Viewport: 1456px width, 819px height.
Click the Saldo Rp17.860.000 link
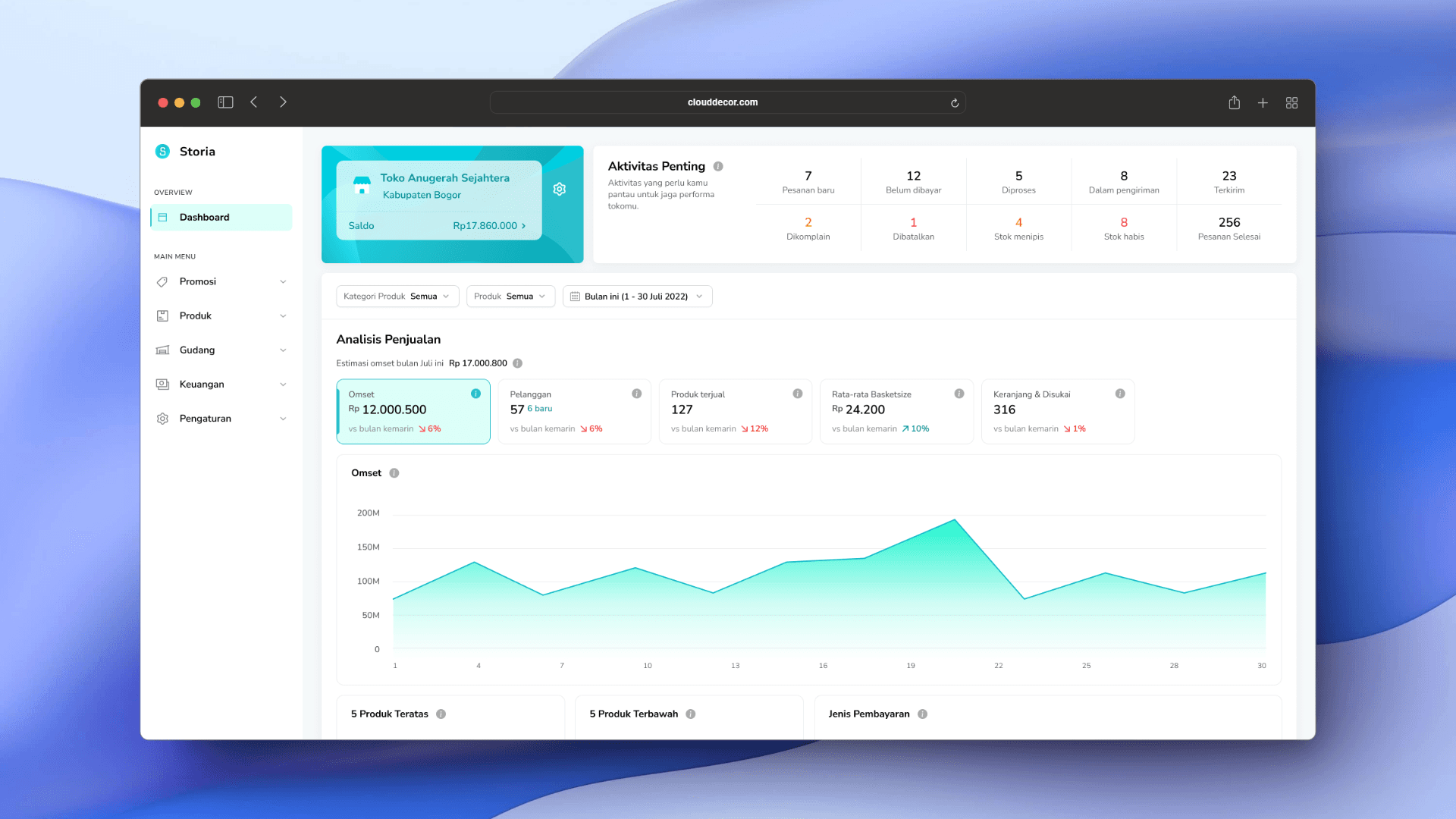[488, 226]
